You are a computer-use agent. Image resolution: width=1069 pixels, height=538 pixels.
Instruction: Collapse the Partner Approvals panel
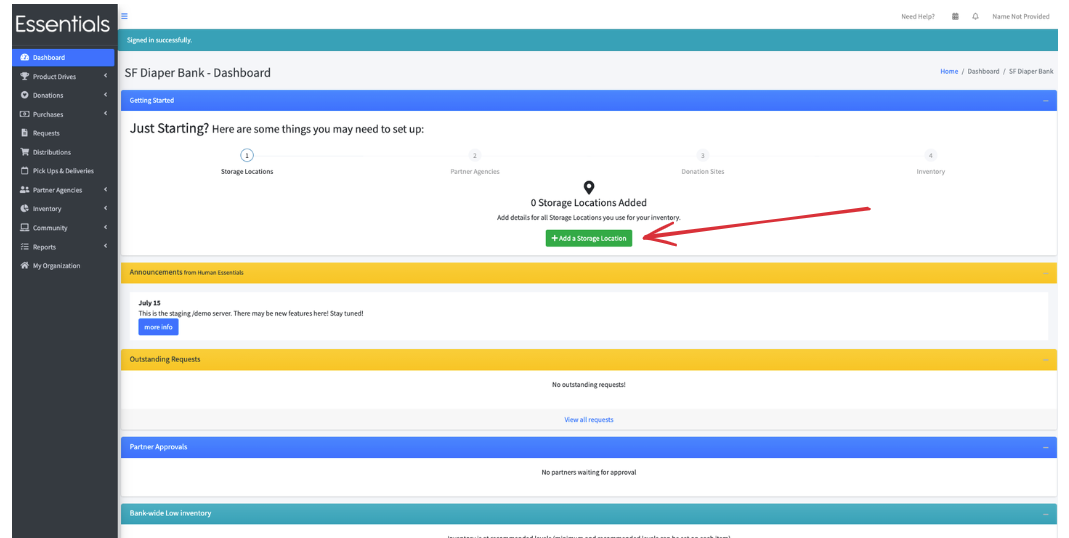pos(1045,447)
